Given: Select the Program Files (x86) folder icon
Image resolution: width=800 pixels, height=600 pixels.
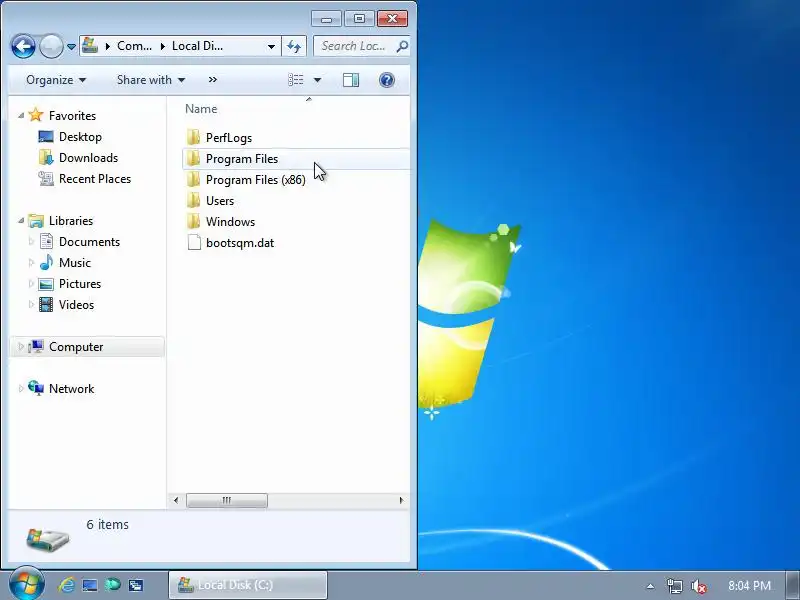Looking at the screenshot, I should pos(193,179).
